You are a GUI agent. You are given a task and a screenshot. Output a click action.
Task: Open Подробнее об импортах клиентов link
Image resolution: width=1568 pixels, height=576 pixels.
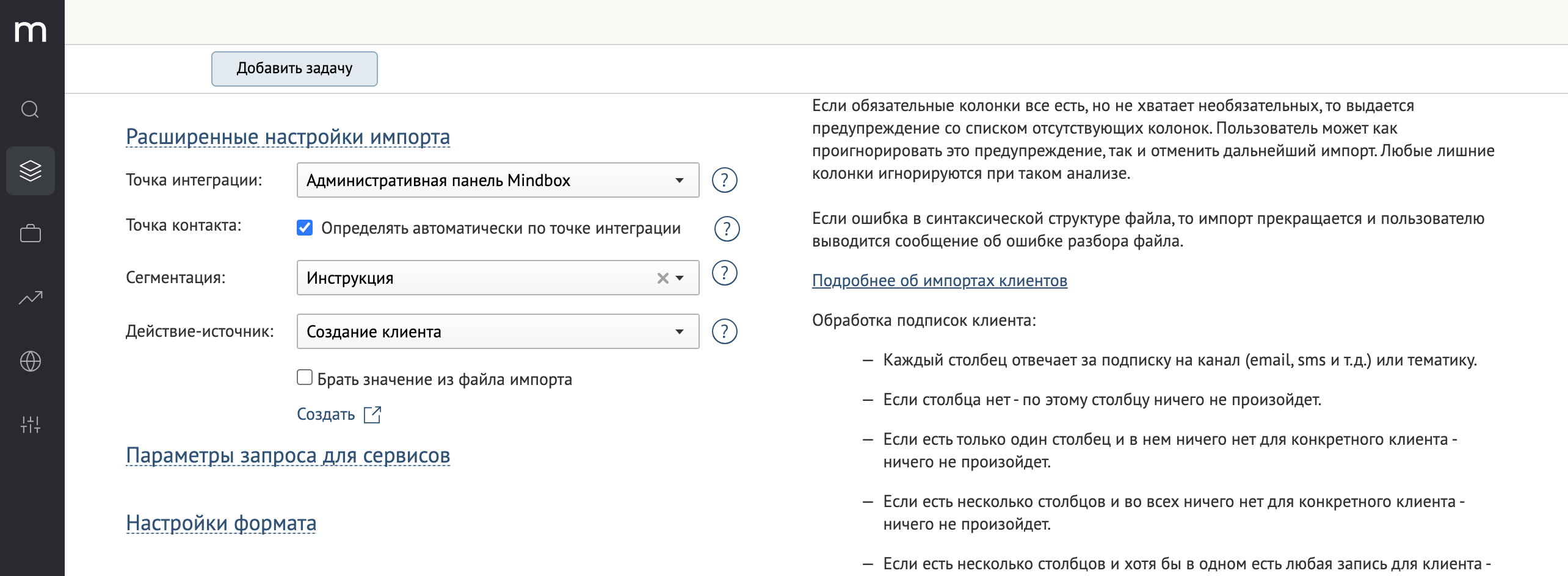tap(940, 281)
